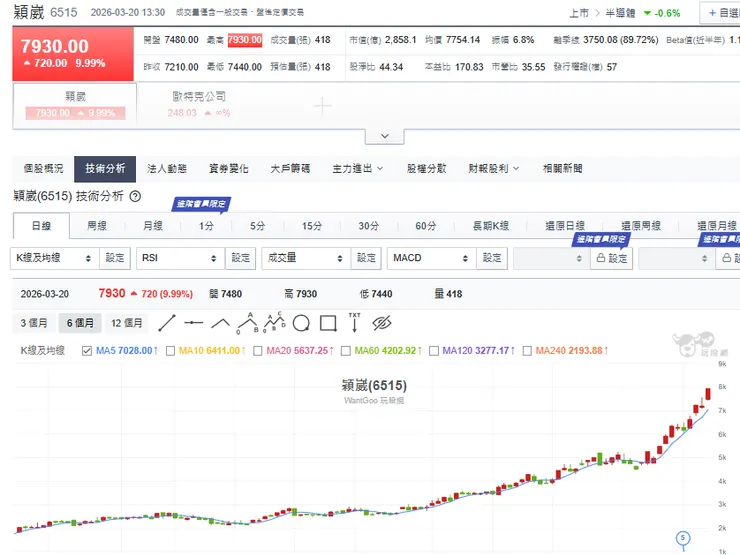This screenshot has width=740, height=555.
Task: Toggle the hide drawings eye icon
Action: pos(382,323)
